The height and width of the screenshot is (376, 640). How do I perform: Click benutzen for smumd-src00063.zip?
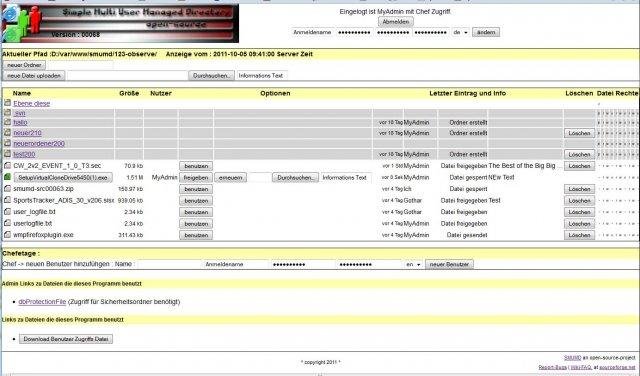pos(196,189)
